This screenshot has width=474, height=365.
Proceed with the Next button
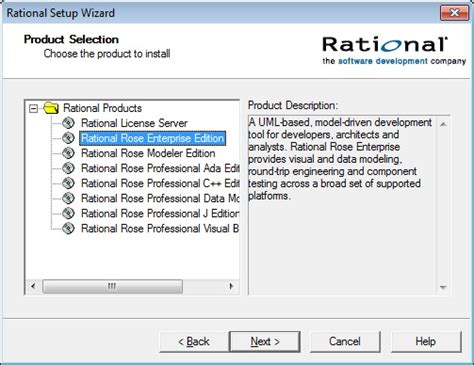(x=265, y=342)
